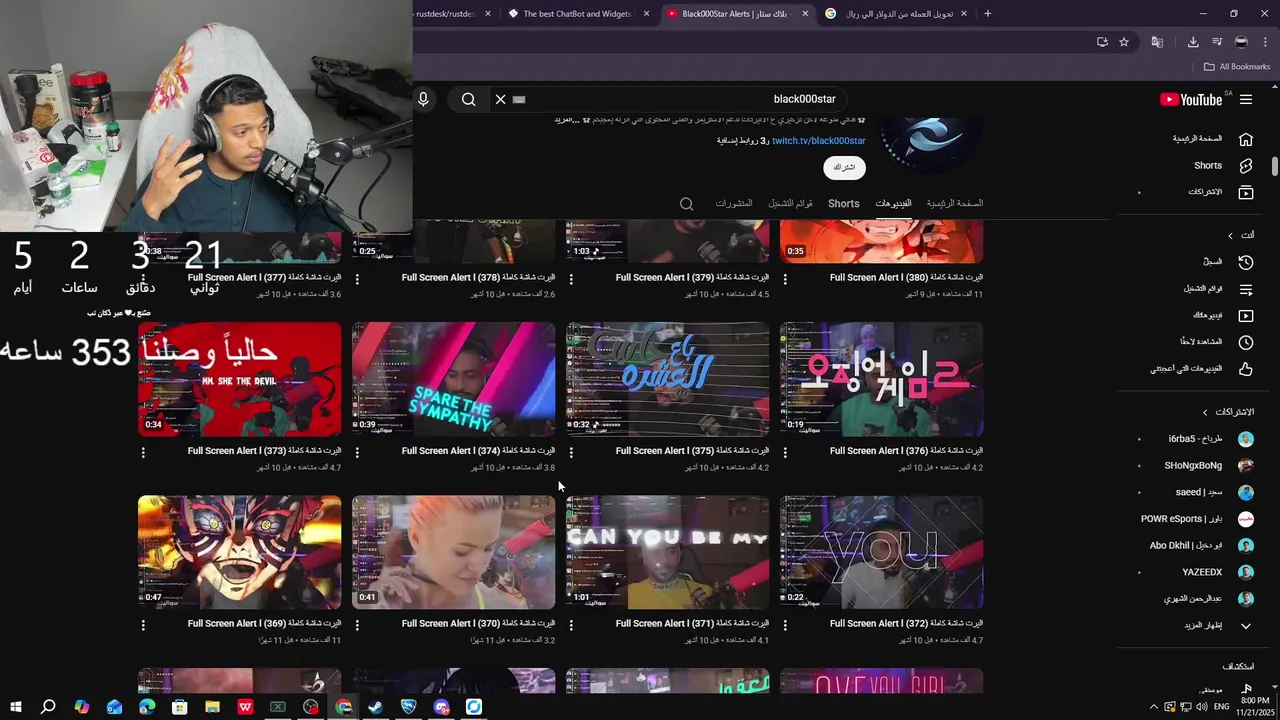Viewport: 1280px width, 720px height.
Task: Play Full Screen Alert 374 thumbnail
Action: tap(453, 379)
